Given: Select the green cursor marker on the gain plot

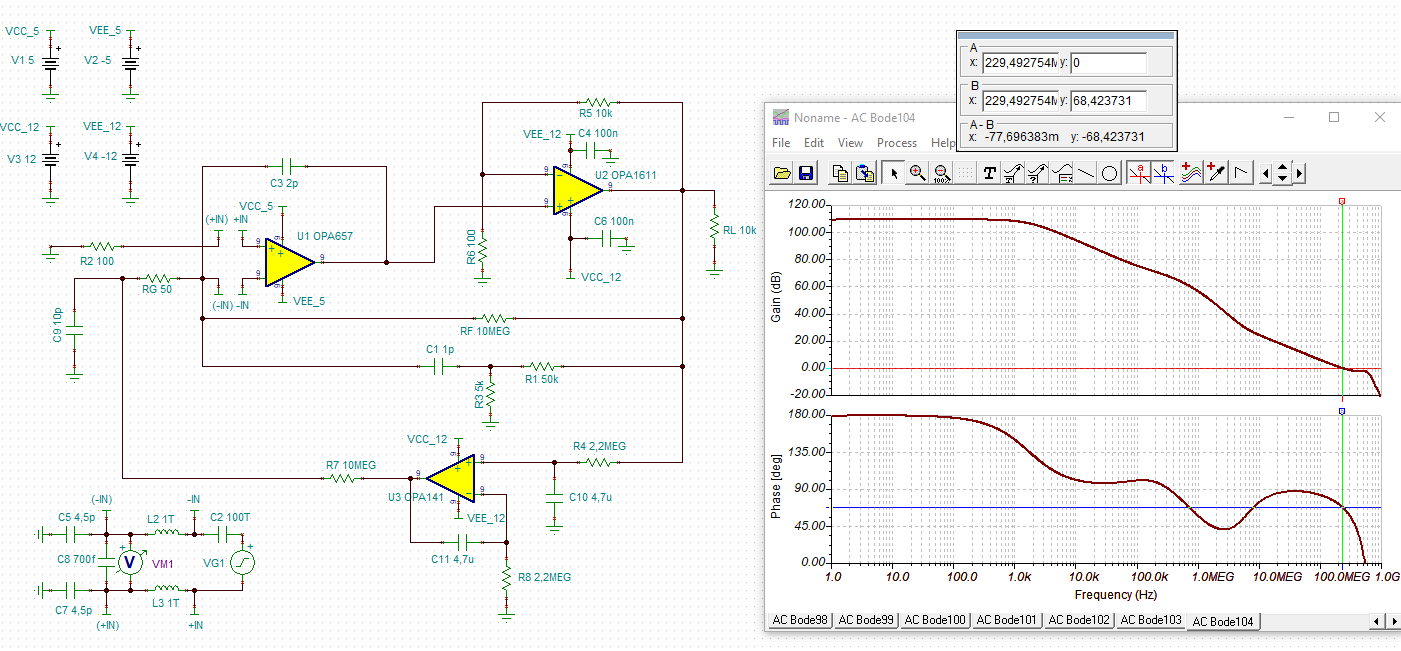Looking at the screenshot, I should 1341,200.
